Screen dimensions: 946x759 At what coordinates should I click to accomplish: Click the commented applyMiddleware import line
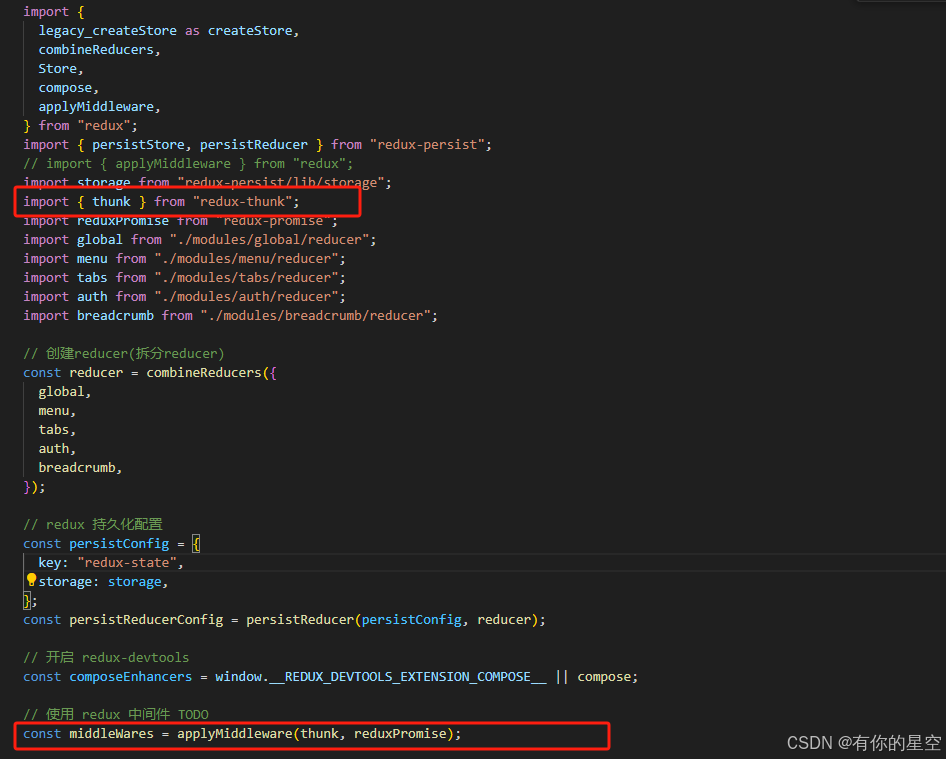tap(188, 164)
